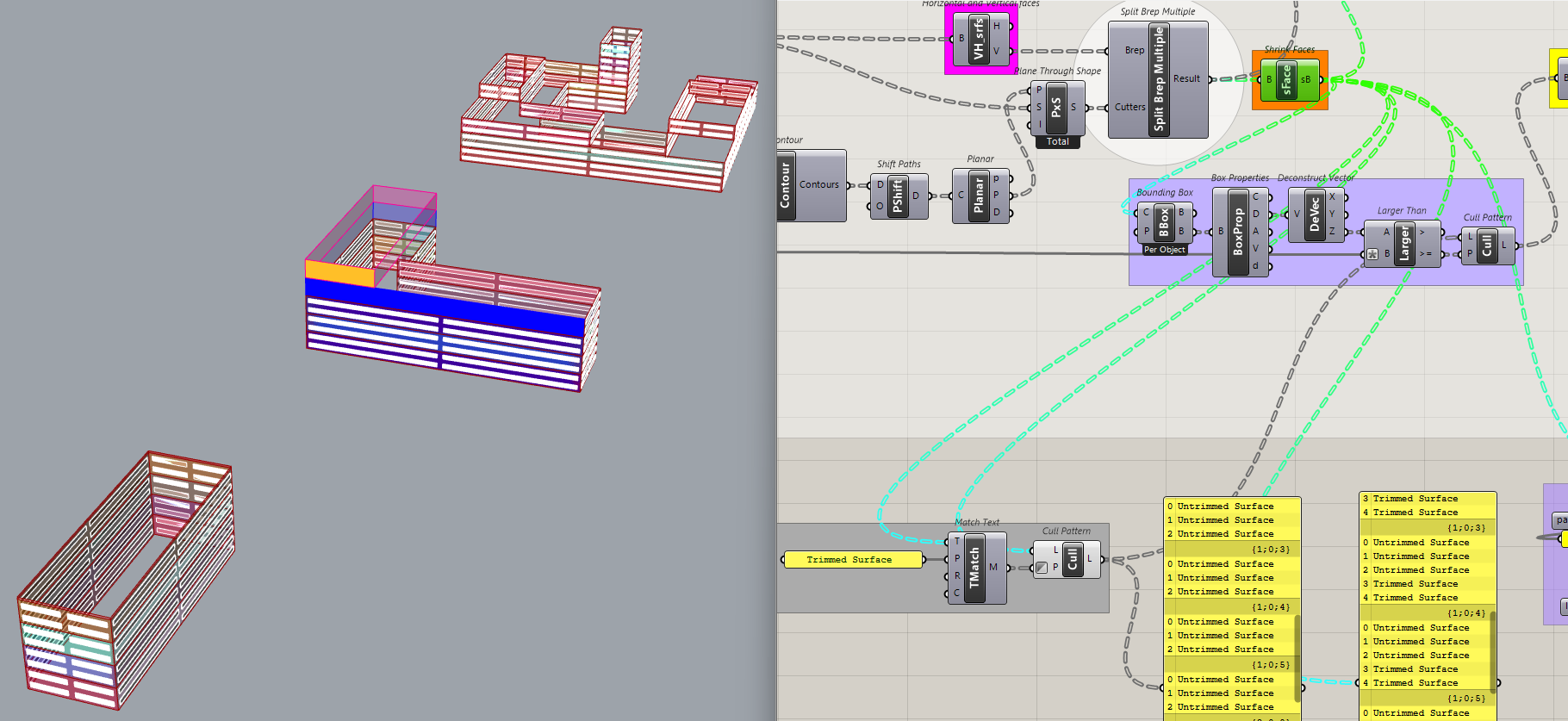Click the Cutters input of Split Brep Multiple
This screenshot has width=1568, height=721.
pos(1129,108)
